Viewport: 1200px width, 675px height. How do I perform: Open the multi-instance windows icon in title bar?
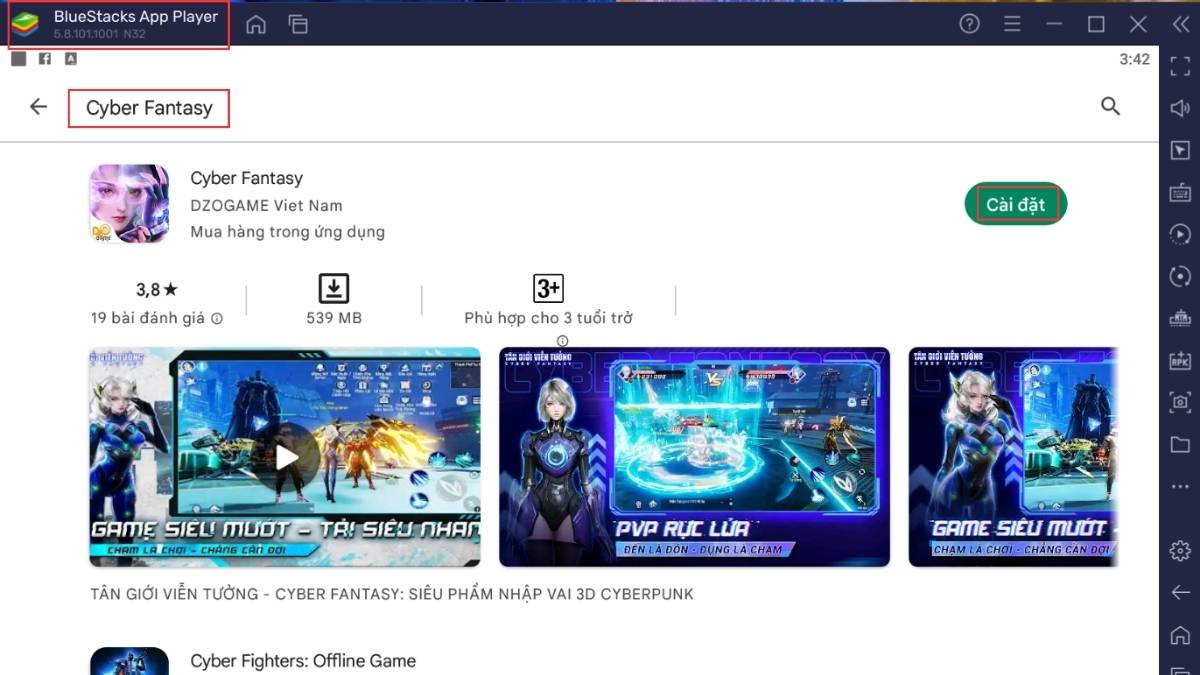[298, 24]
